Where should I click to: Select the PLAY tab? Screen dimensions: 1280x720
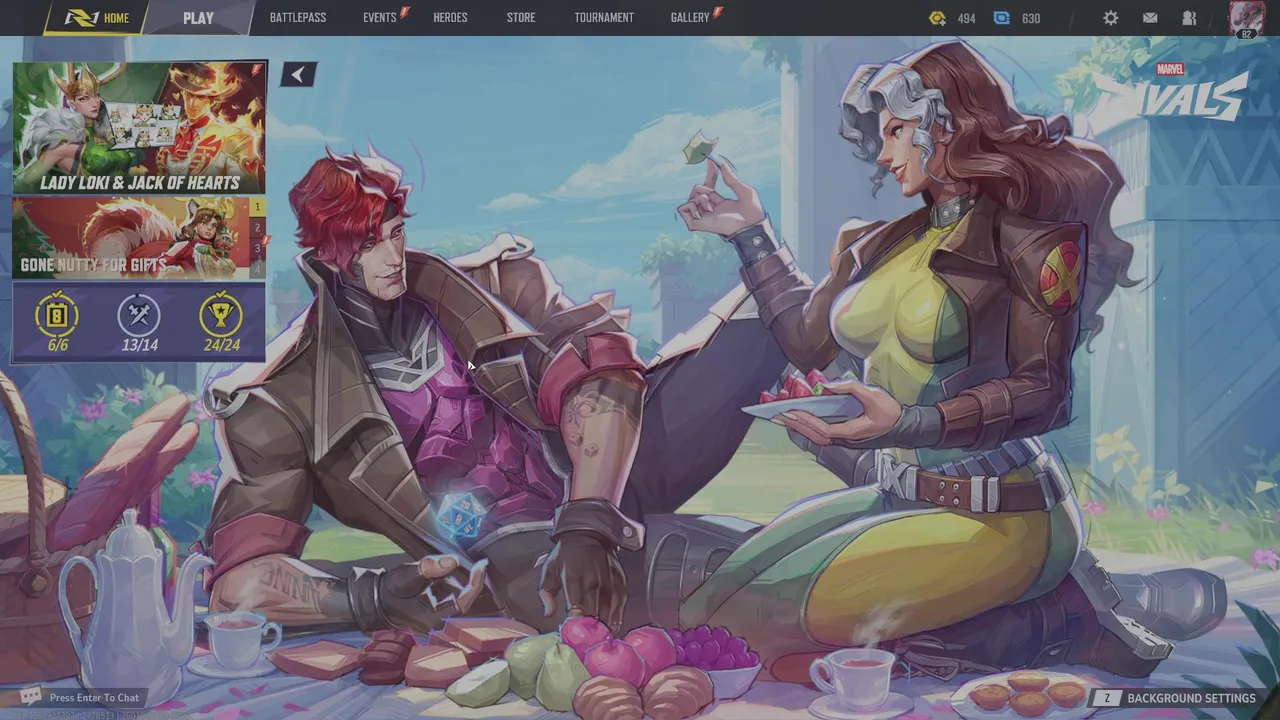point(198,18)
